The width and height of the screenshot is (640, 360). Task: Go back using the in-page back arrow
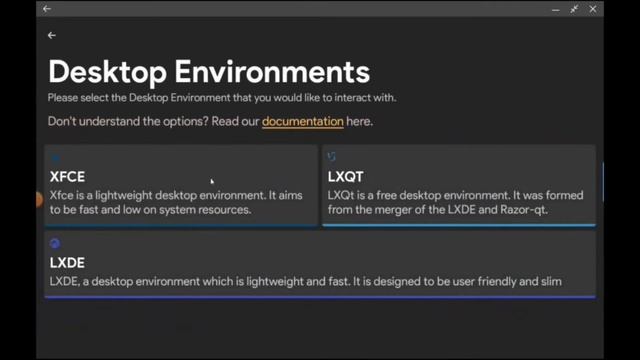pos(51,36)
